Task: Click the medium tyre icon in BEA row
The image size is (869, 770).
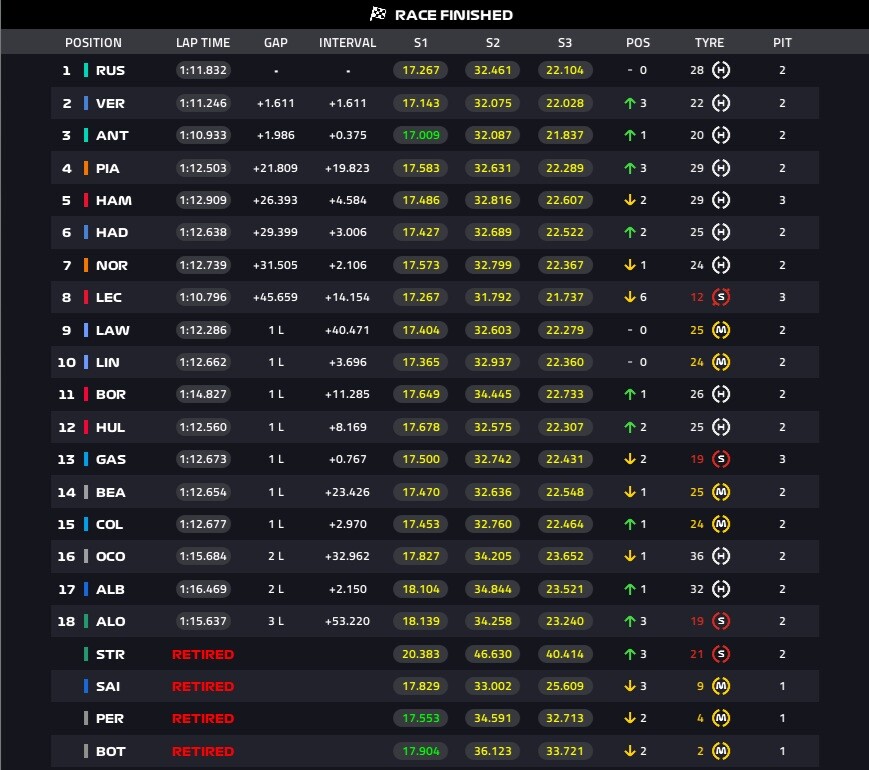Action: coord(720,492)
